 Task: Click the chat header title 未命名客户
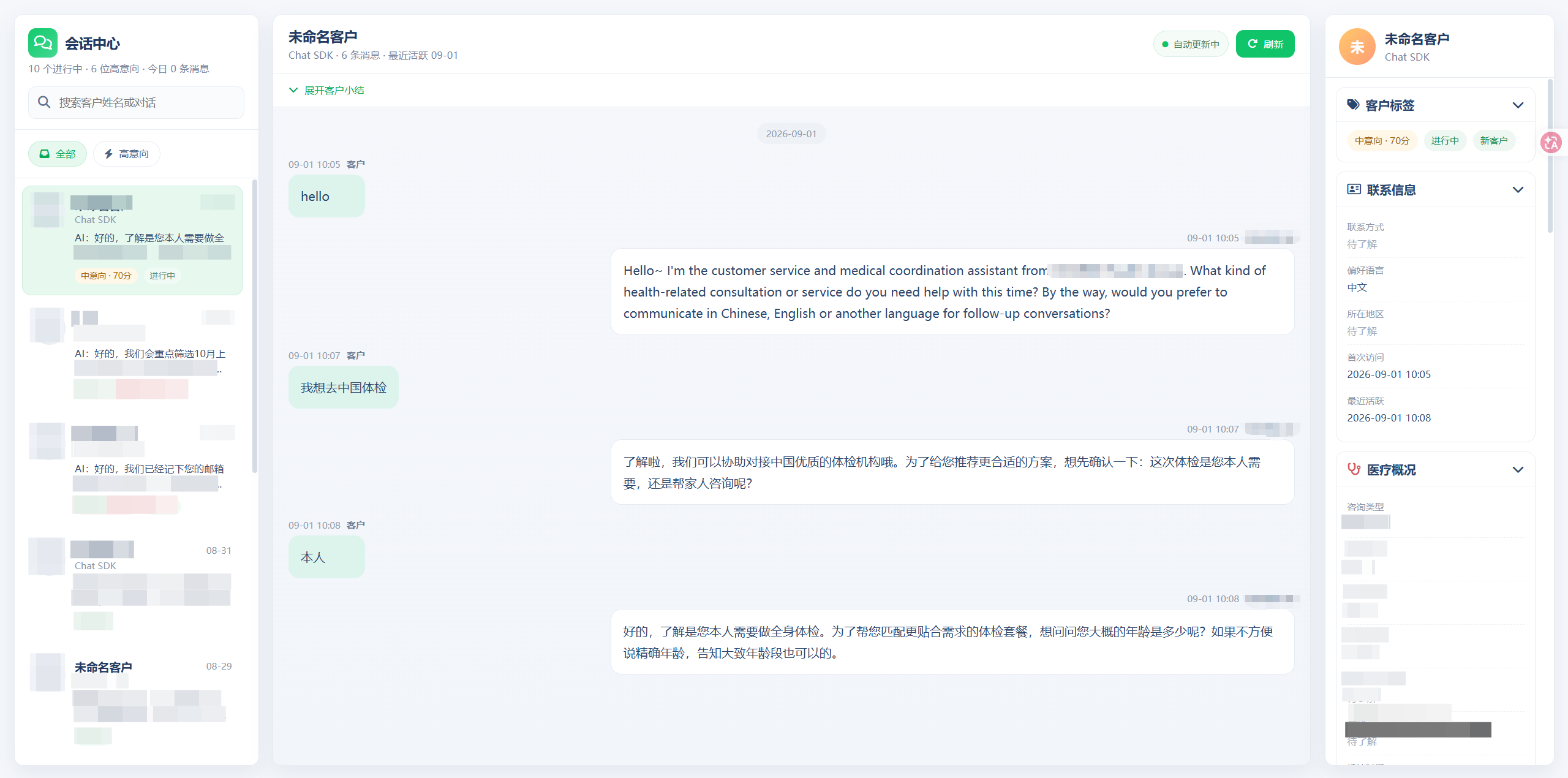323,37
